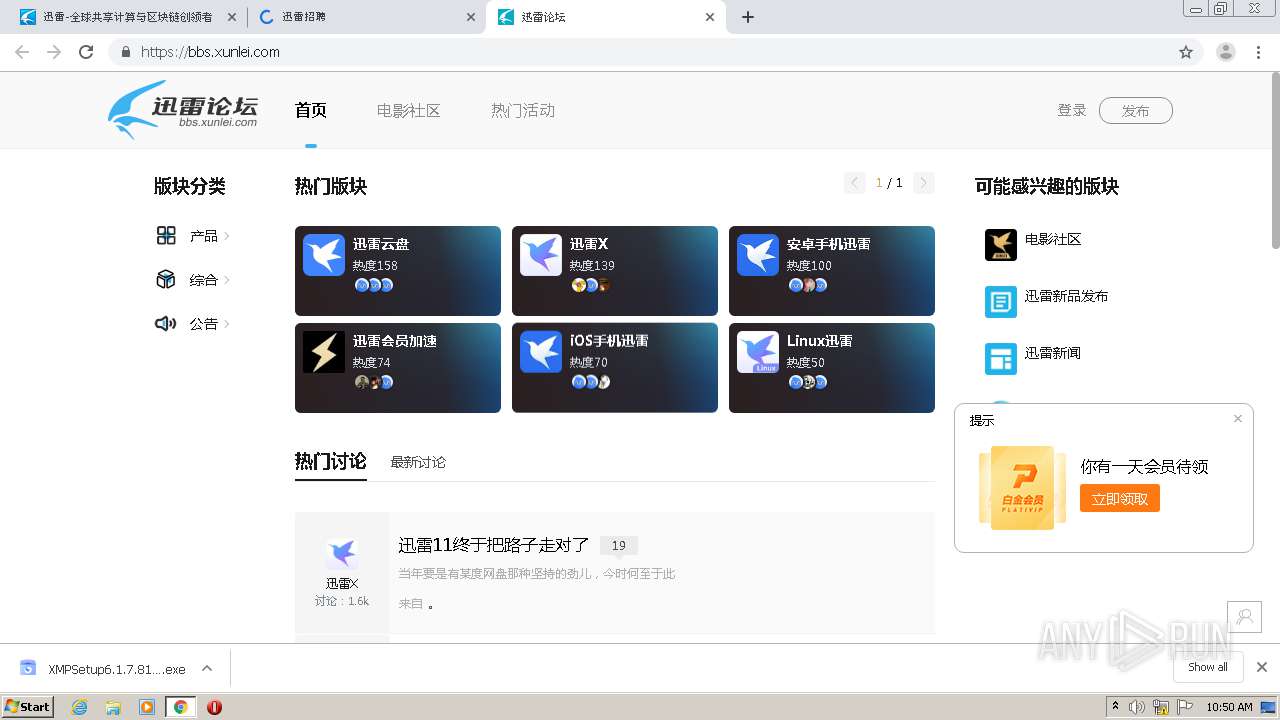
Task: Click the 公告 megaphone icon
Action: (x=166, y=324)
